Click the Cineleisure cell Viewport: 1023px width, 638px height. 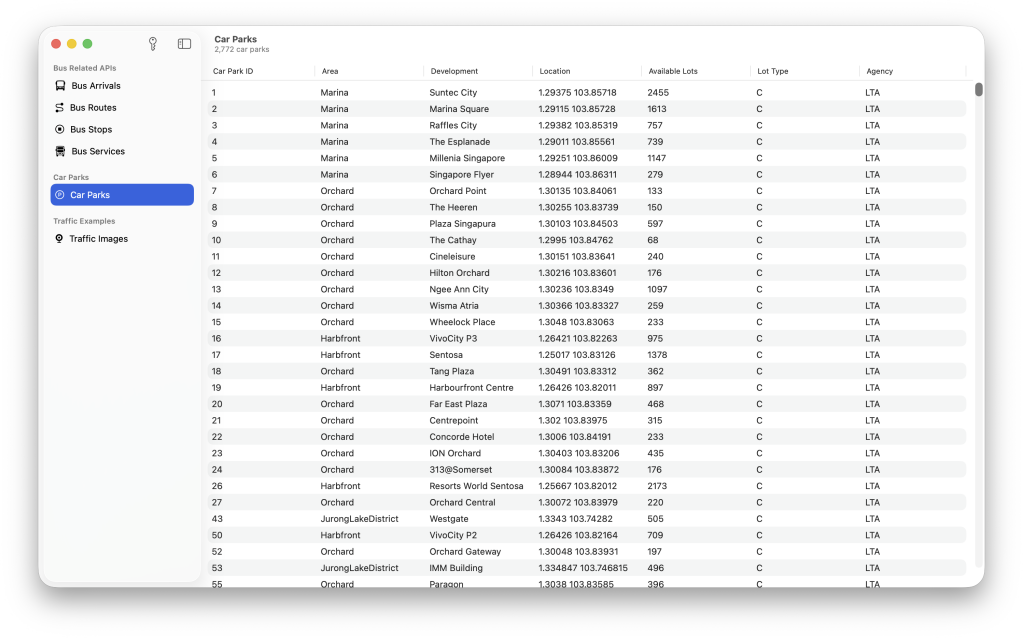[x=452, y=256]
